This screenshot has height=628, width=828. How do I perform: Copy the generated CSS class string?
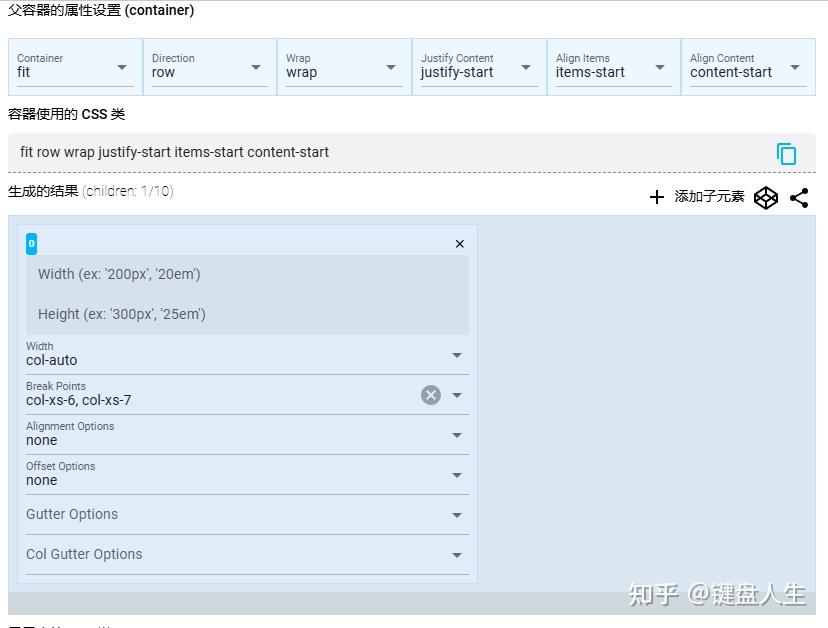(787, 153)
